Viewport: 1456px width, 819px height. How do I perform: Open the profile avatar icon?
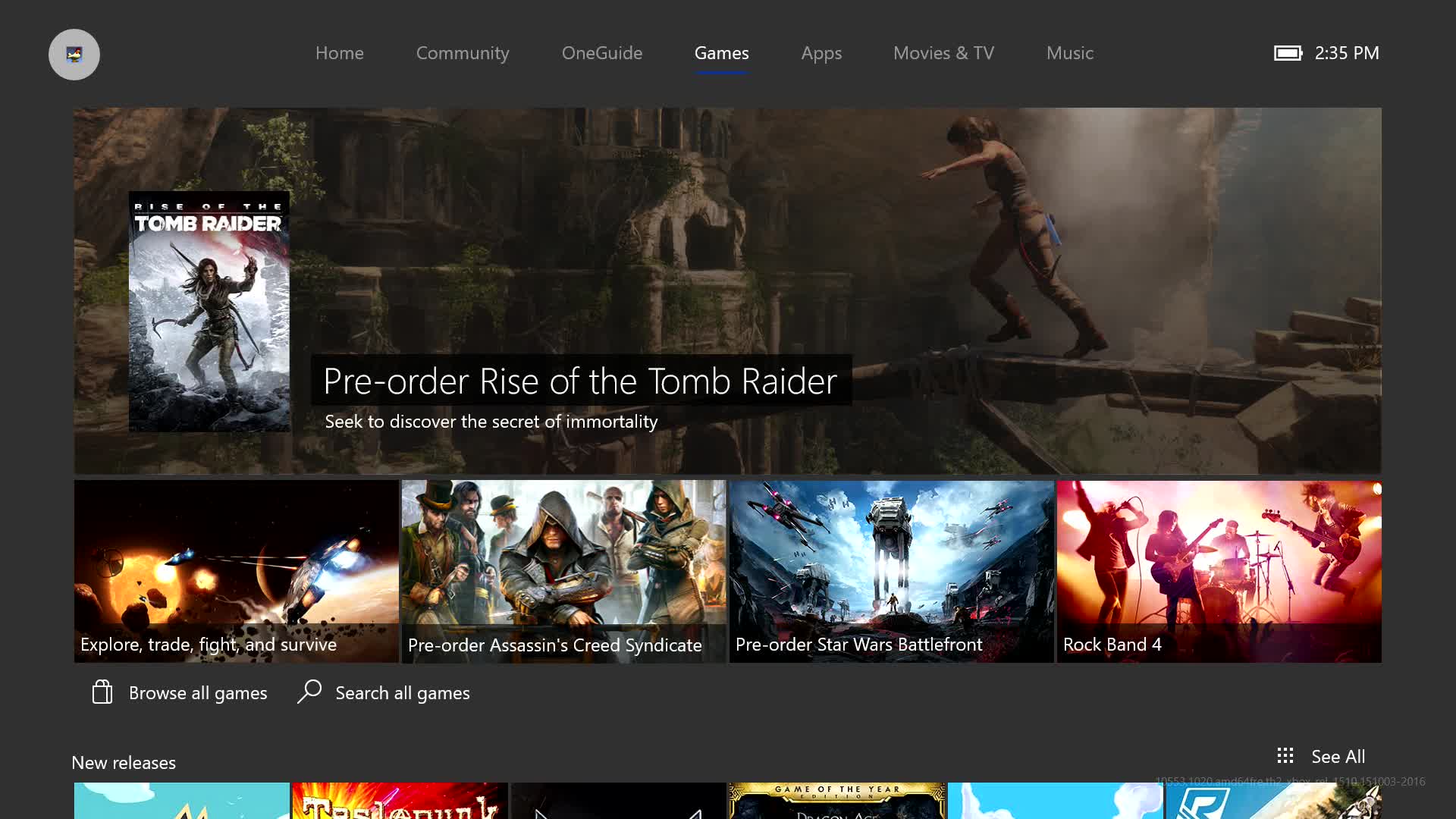coord(74,55)
